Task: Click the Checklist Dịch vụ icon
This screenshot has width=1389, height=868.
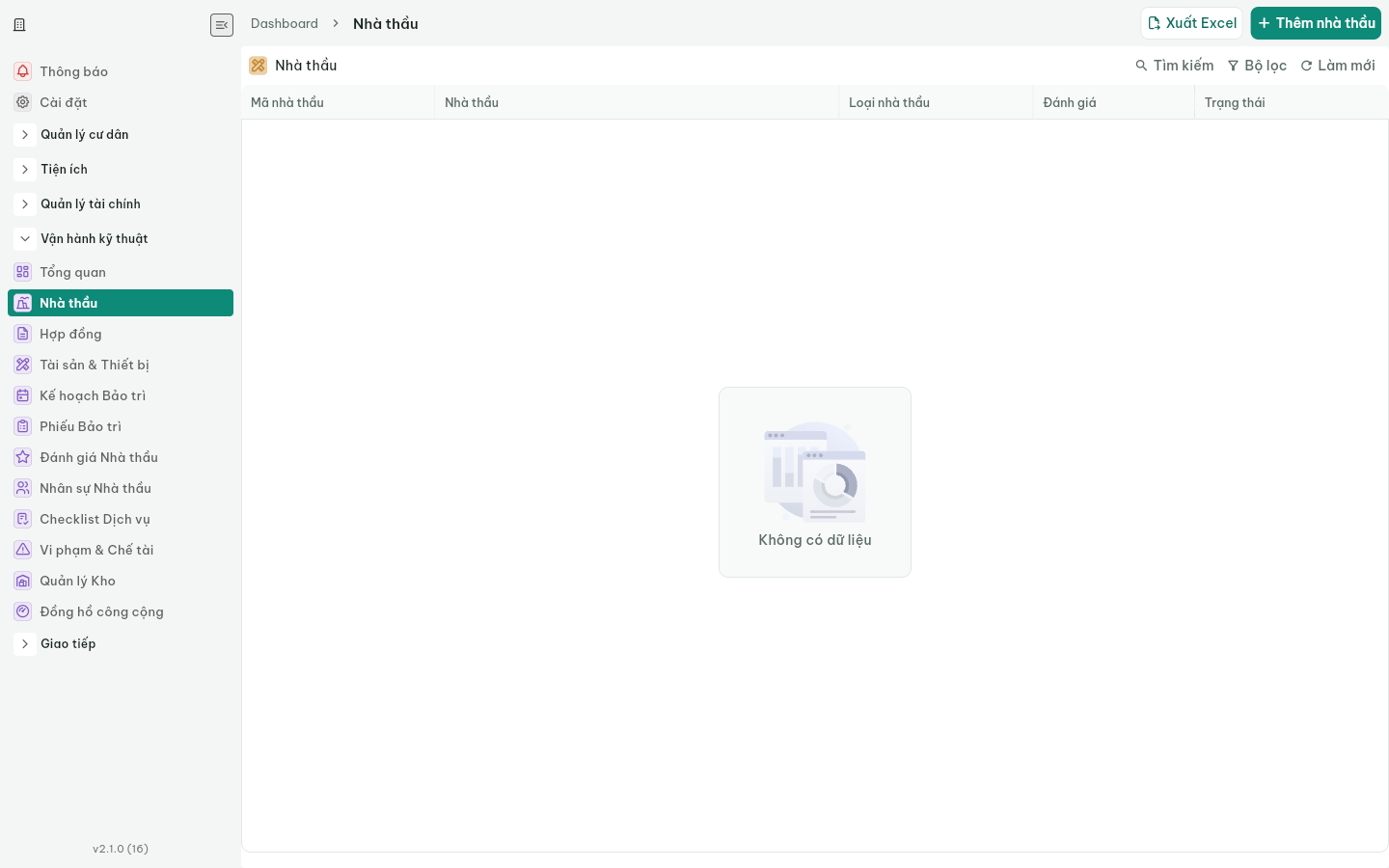Action: (x=23, y=519)
